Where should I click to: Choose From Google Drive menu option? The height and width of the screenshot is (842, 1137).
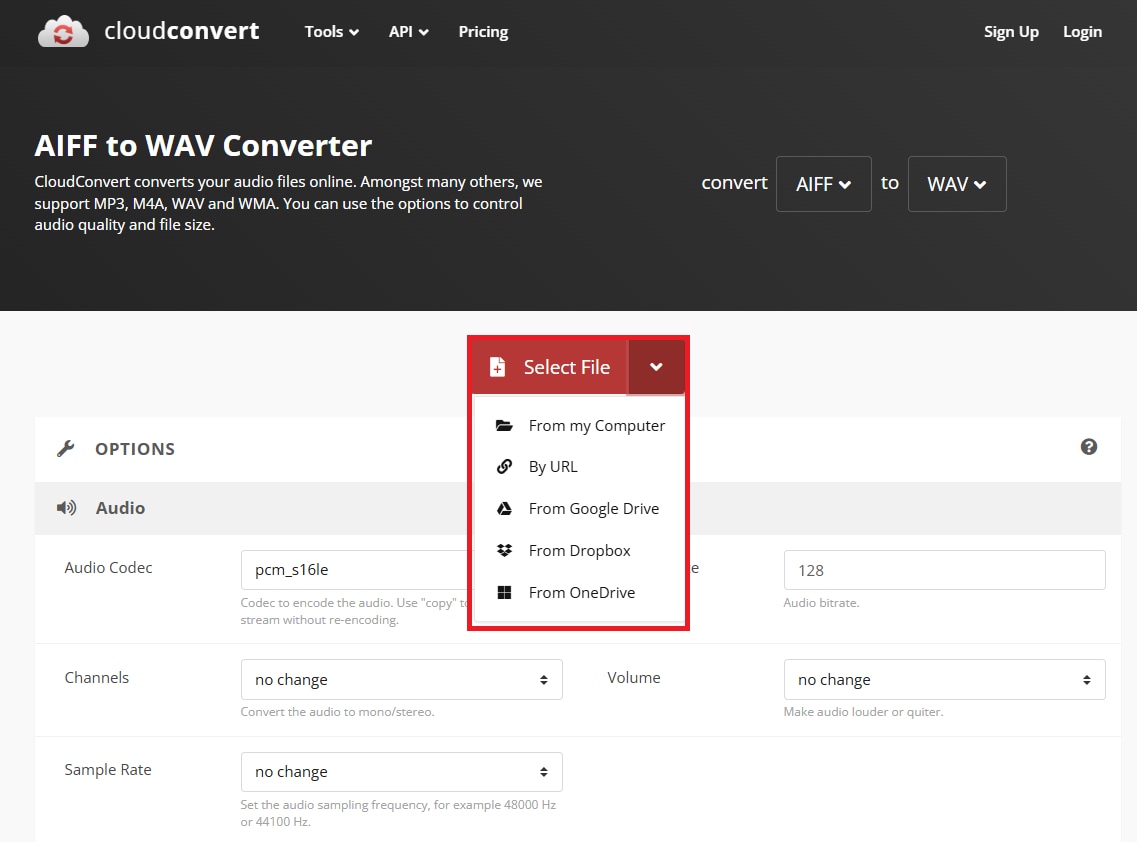click(x=579, y=508)
